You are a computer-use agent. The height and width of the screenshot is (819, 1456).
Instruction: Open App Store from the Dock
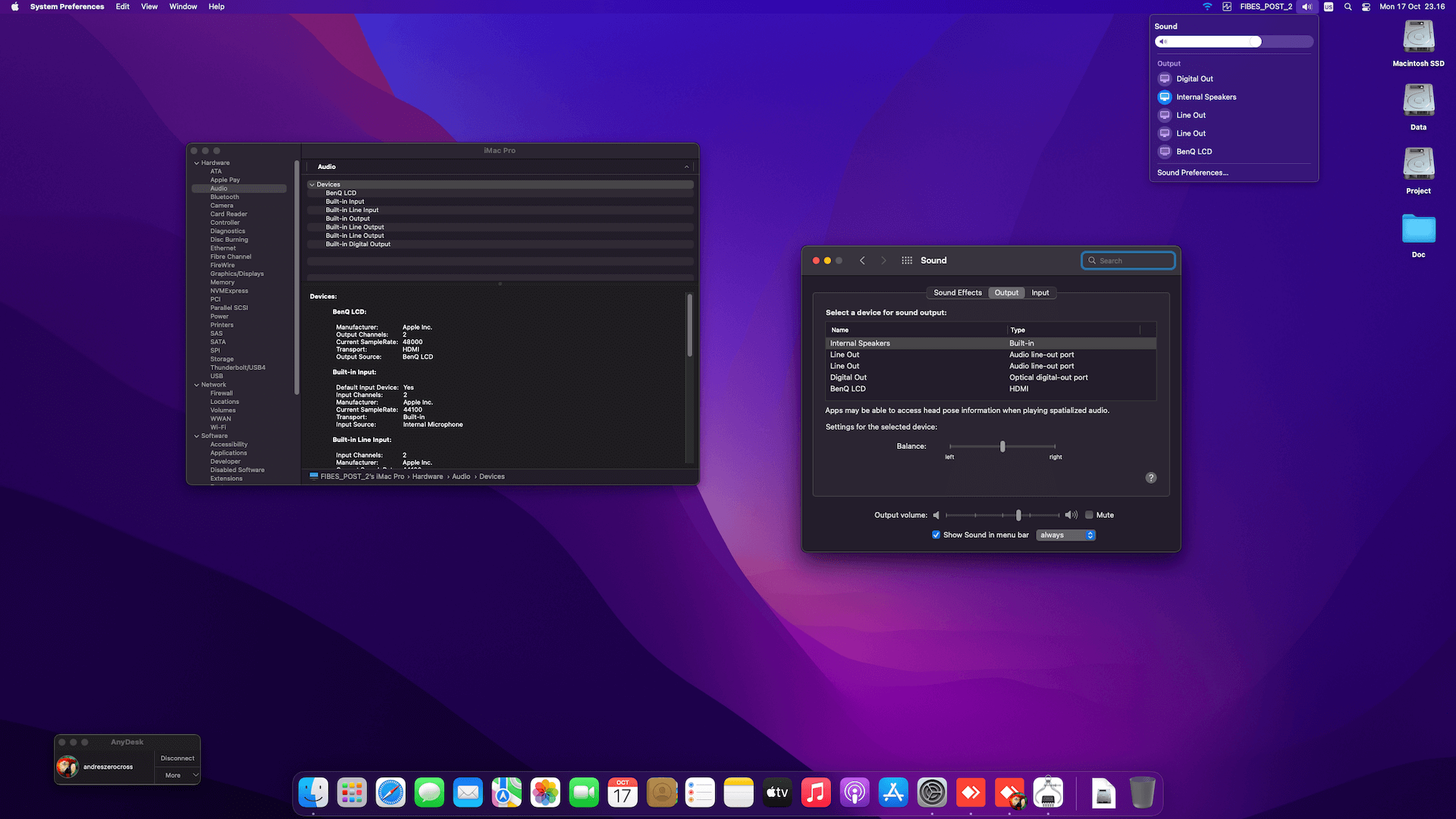tap(893, 793)
